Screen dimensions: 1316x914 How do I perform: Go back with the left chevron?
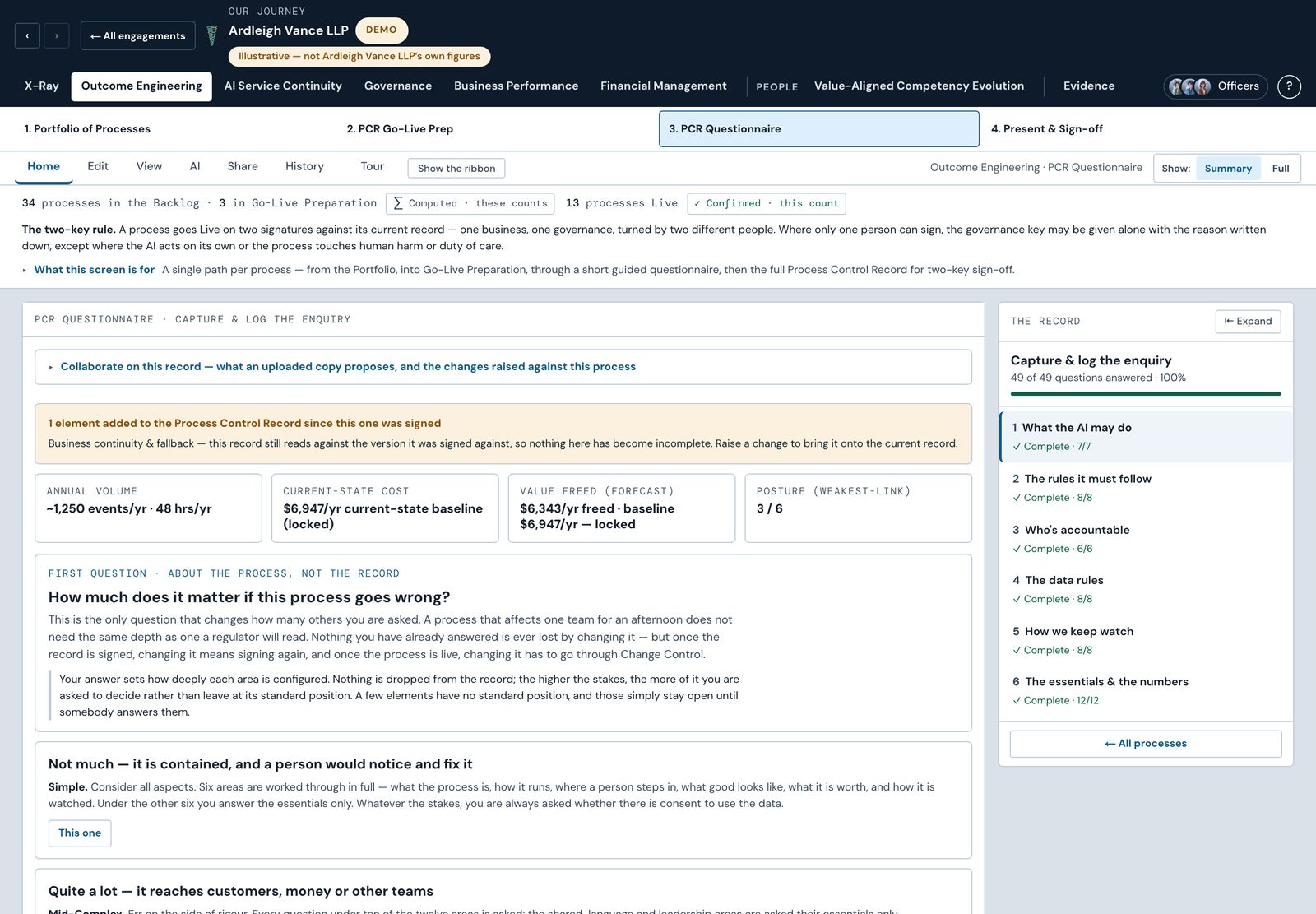coord(27,35)
